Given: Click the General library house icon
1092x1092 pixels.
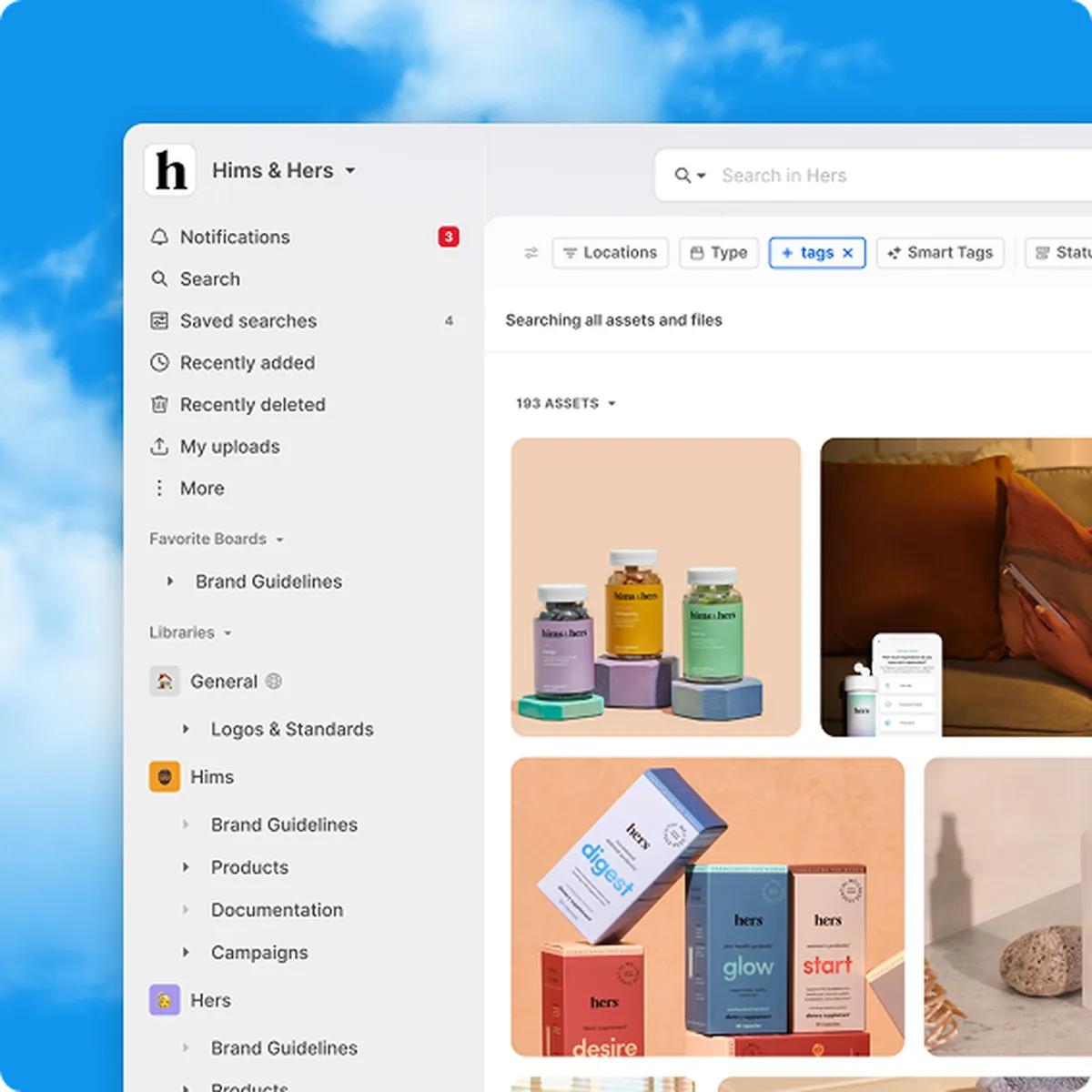Looking at the screenshot, I should click(x=165, y=681).
